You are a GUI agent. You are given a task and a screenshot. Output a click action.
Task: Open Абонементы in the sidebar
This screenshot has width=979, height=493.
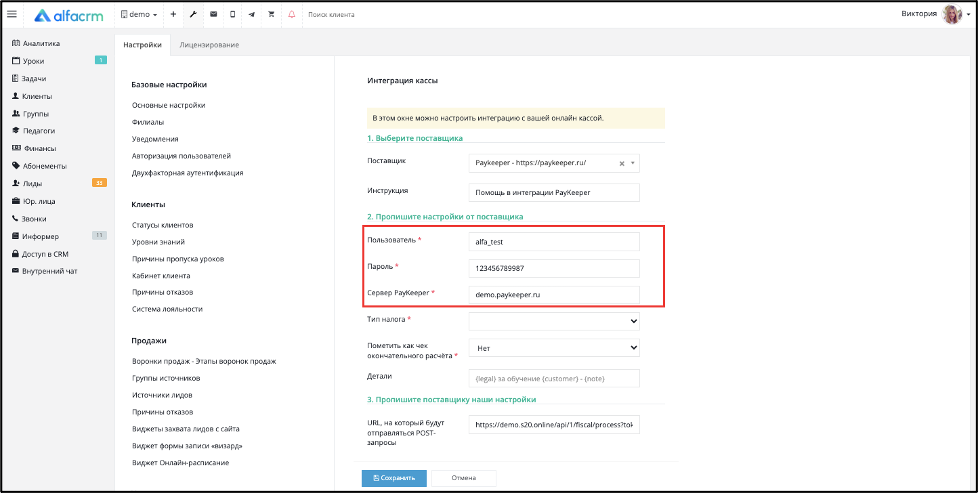[39, 166]
